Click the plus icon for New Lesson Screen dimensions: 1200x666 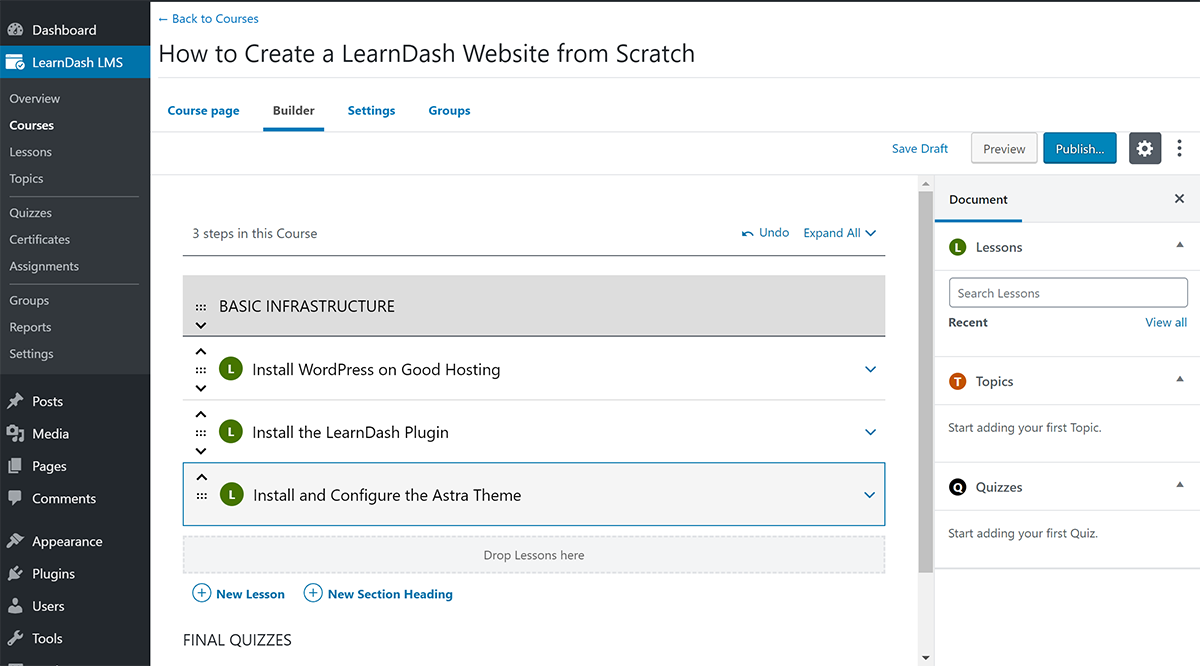pyautogui.click(x=201, y=593)
